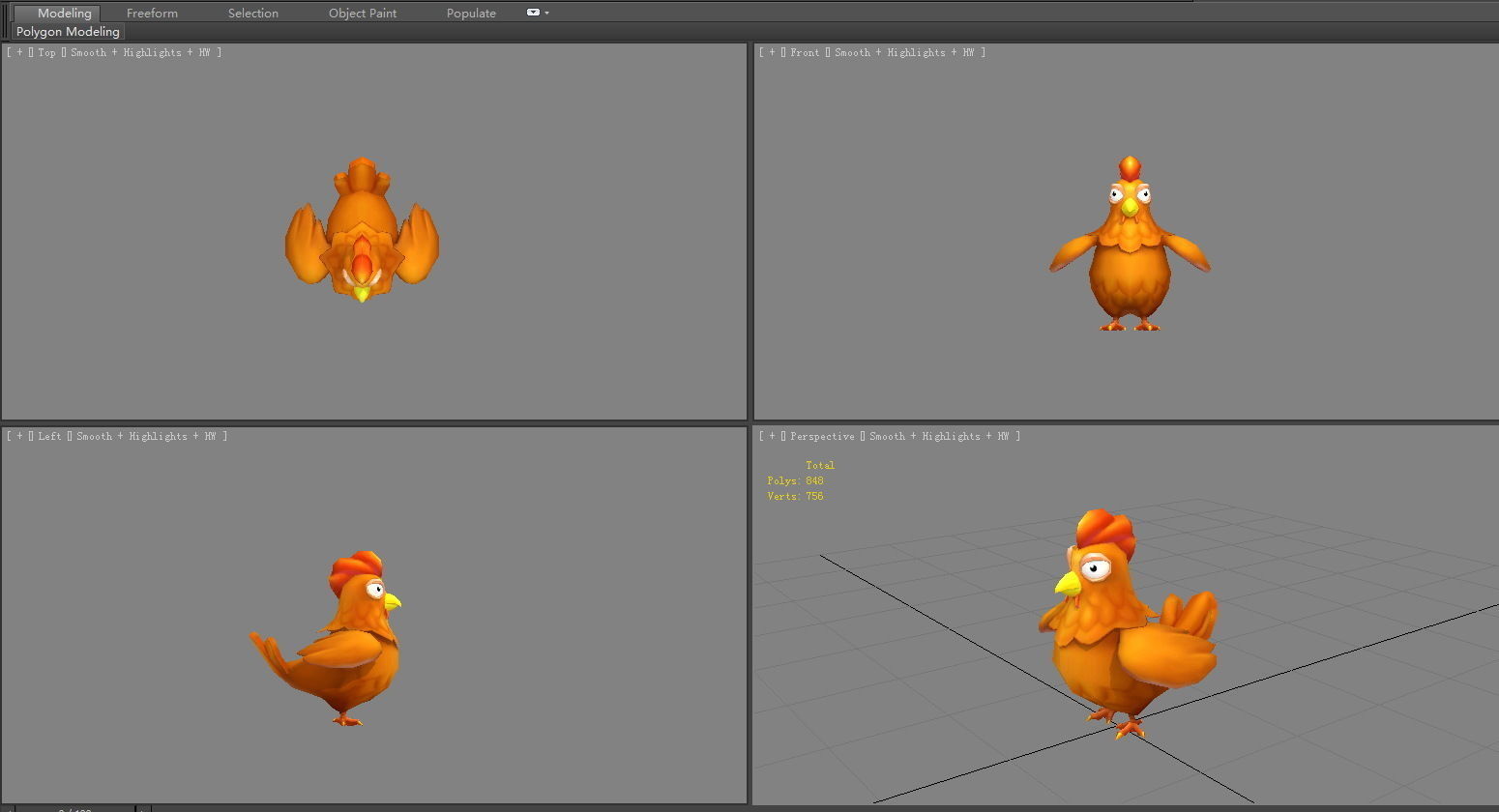
Task: Open the [+] menu in the Top viewport
Action: pos(19,52)
